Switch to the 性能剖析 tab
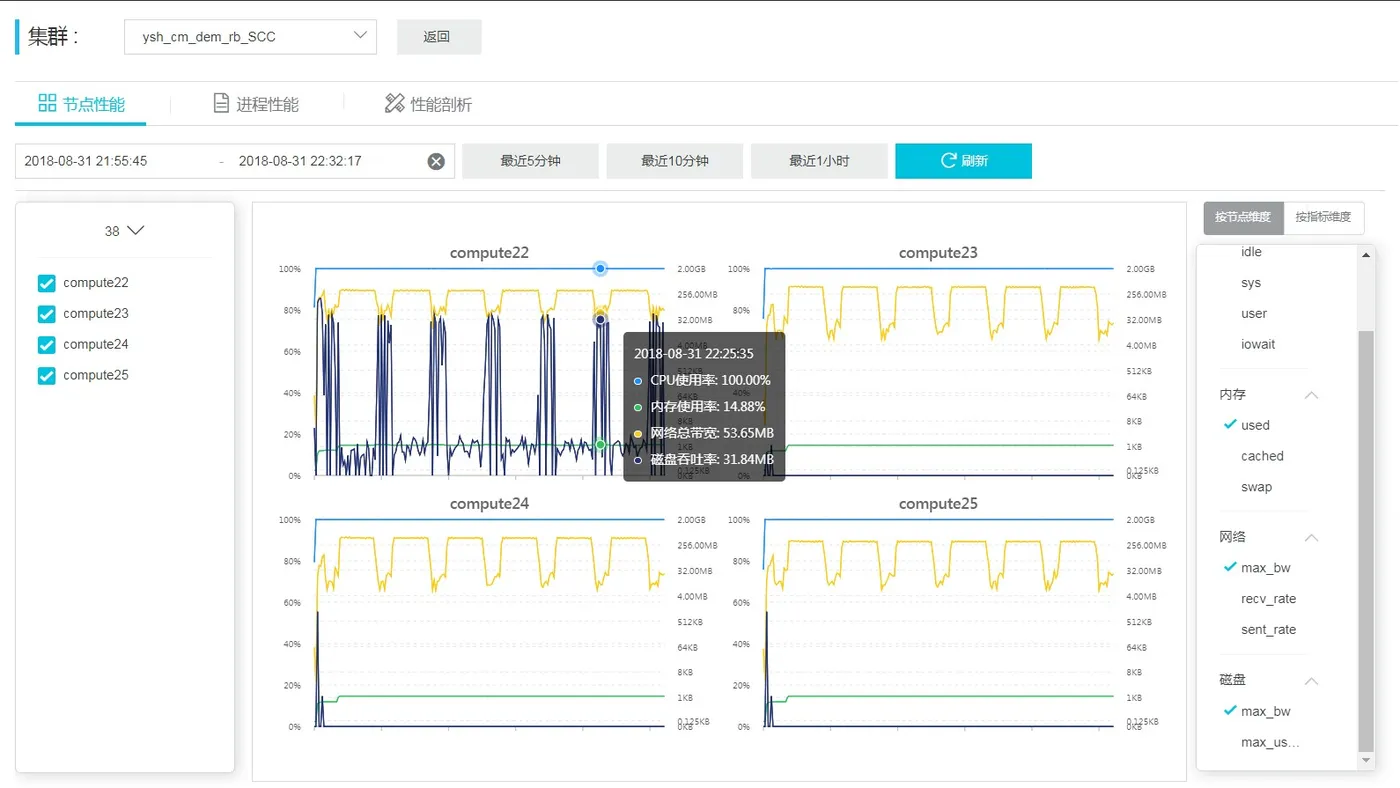Screen dimensions: 1400x788 428,104
